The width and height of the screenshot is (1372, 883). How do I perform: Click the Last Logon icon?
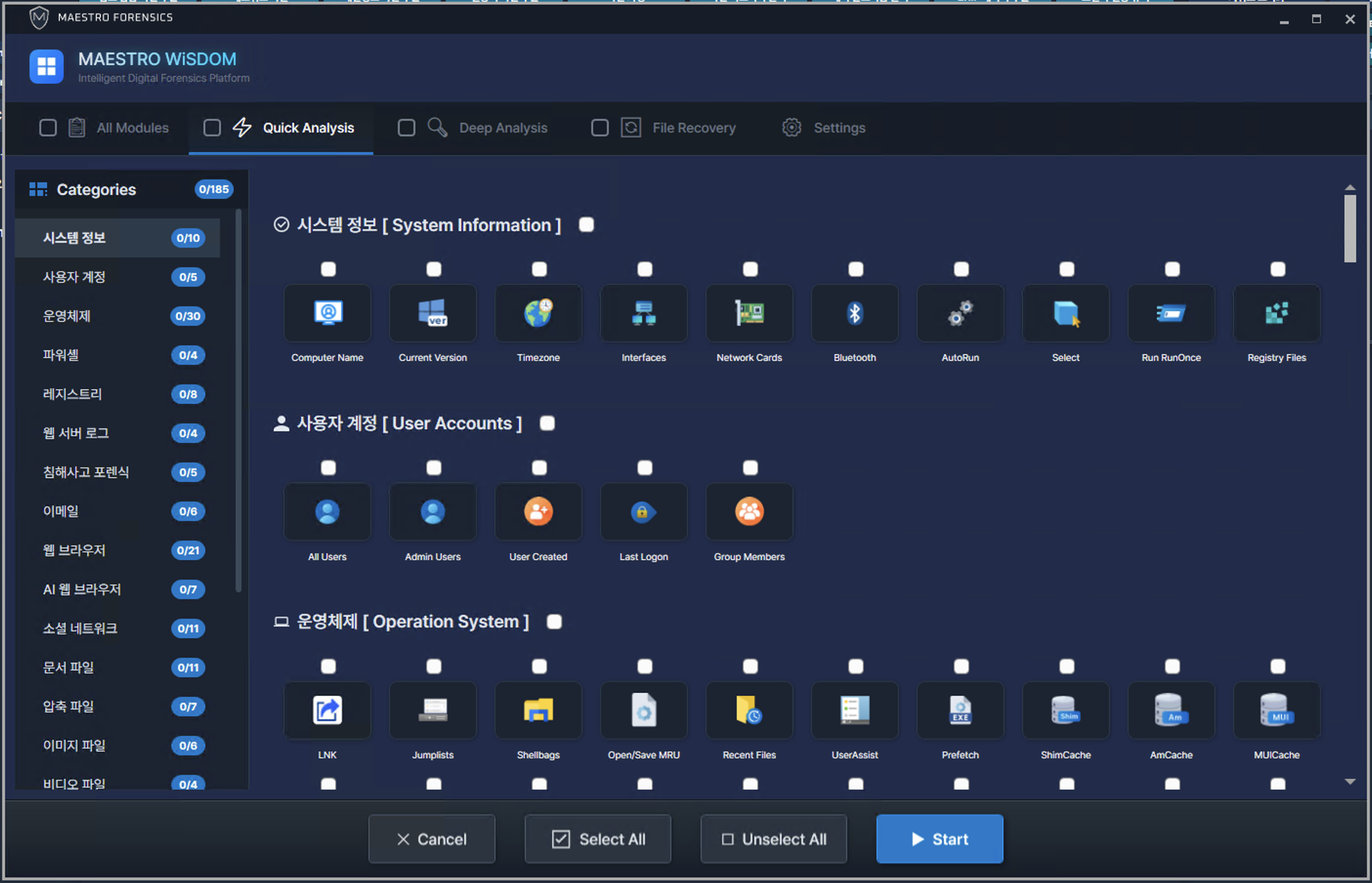(x=643, y=511)
